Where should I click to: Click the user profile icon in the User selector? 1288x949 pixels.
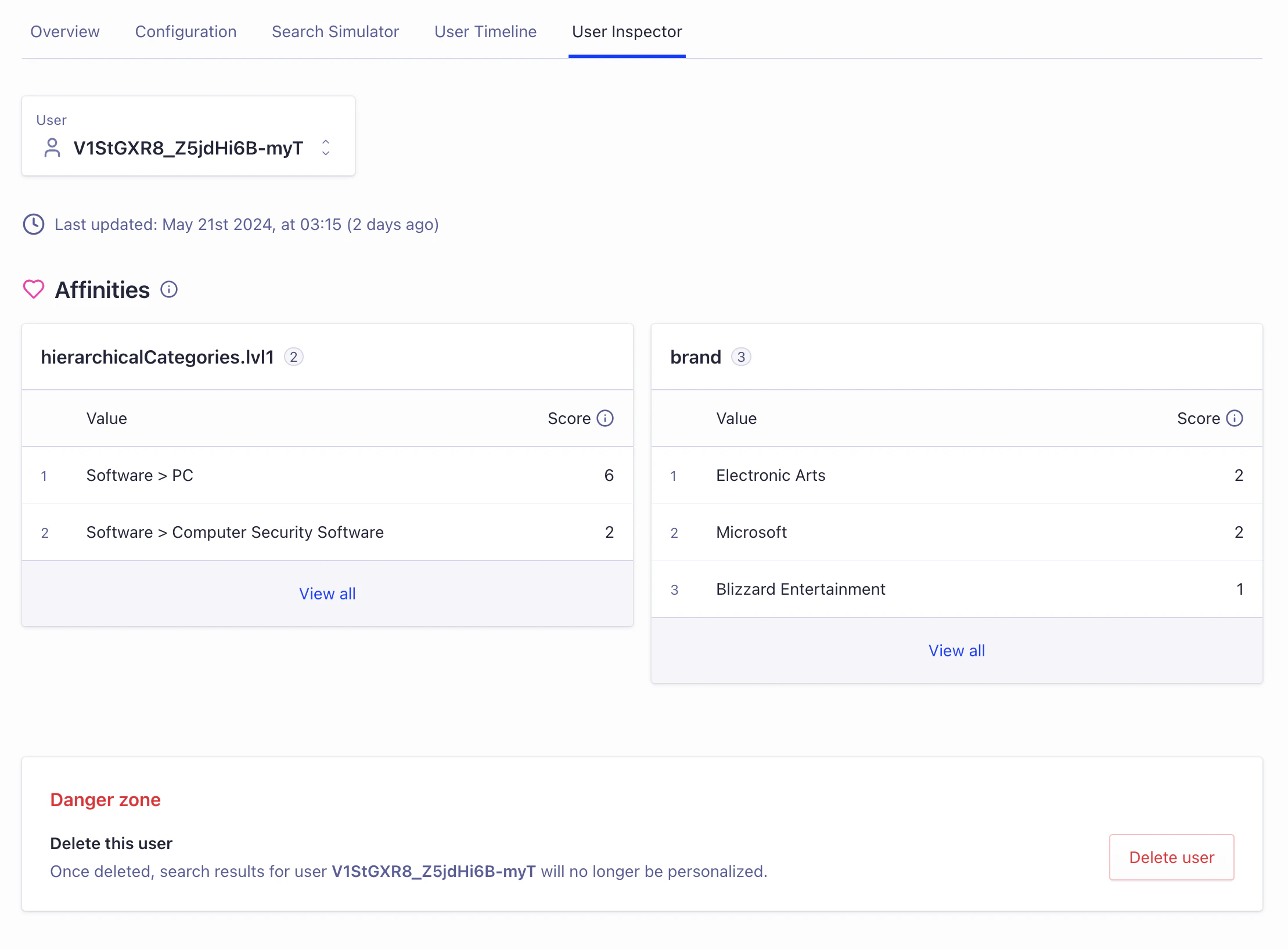click(52, 149)
